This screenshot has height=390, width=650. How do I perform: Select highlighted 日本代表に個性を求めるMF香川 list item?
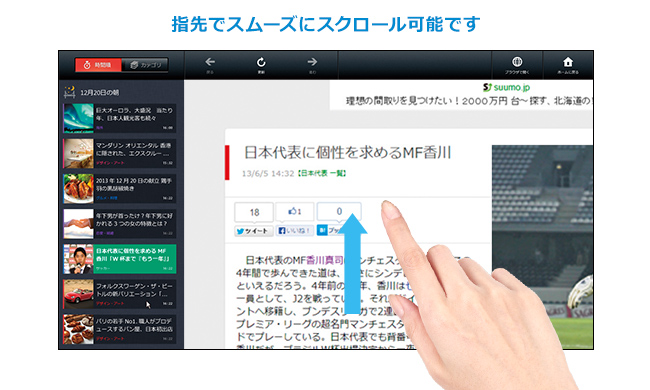pyautogui.click(x=120, y=259)
